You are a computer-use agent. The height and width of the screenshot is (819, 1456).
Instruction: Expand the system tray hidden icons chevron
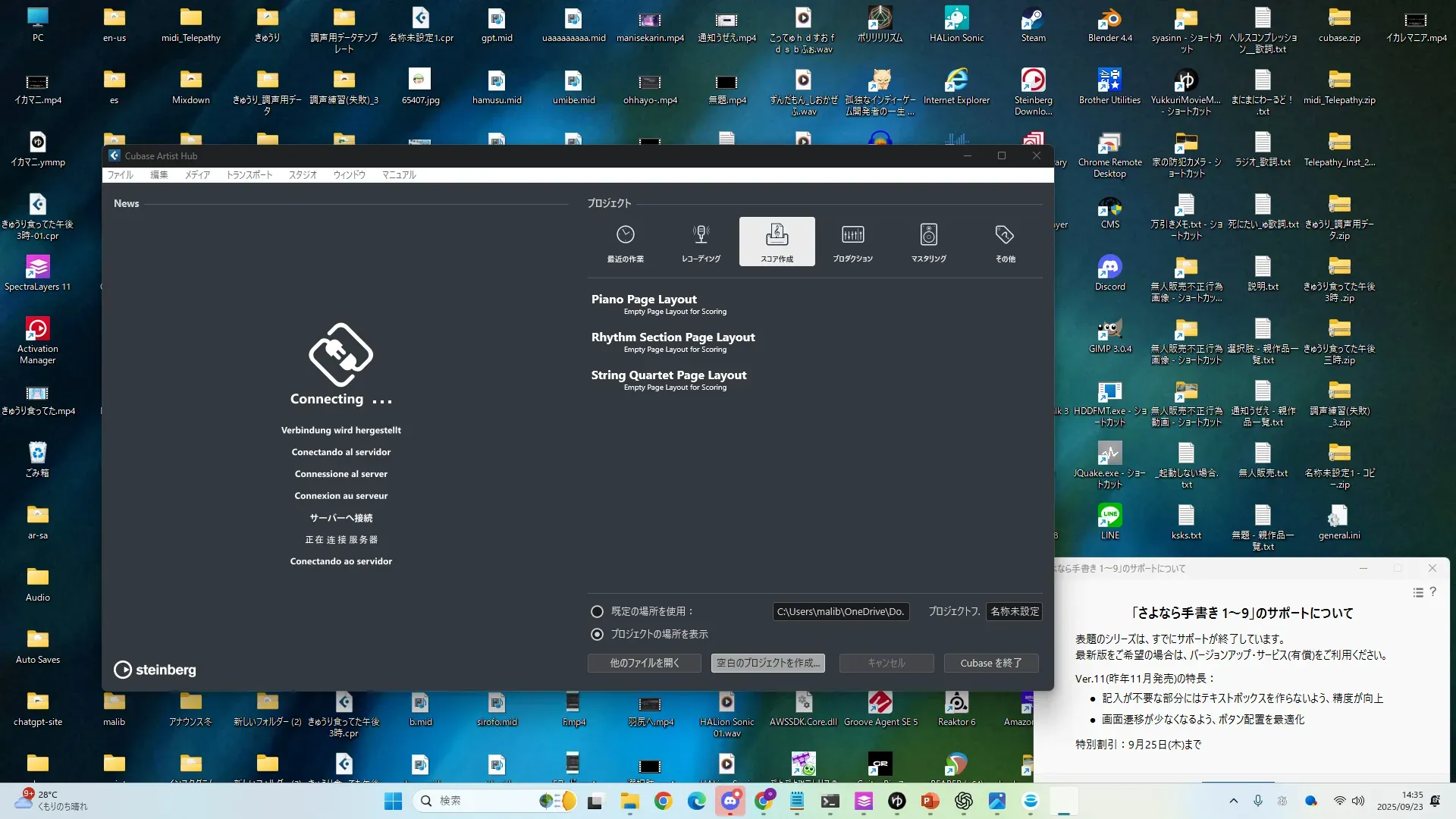click(x=1233, y=801)
